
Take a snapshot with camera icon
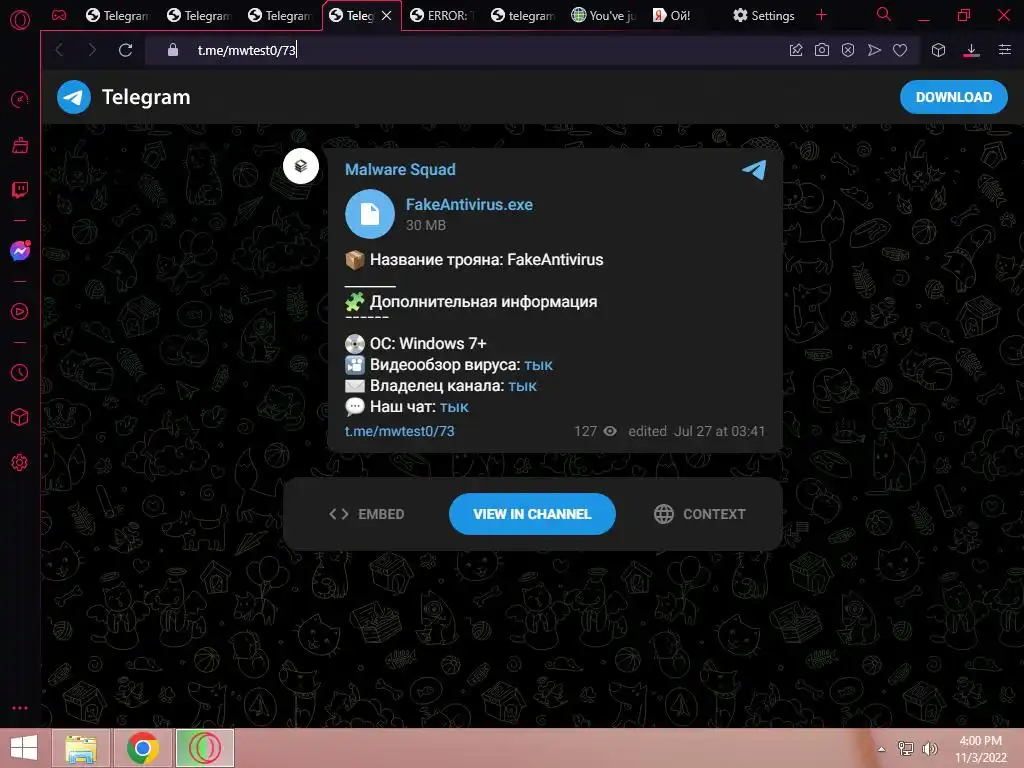click(822, 50)
